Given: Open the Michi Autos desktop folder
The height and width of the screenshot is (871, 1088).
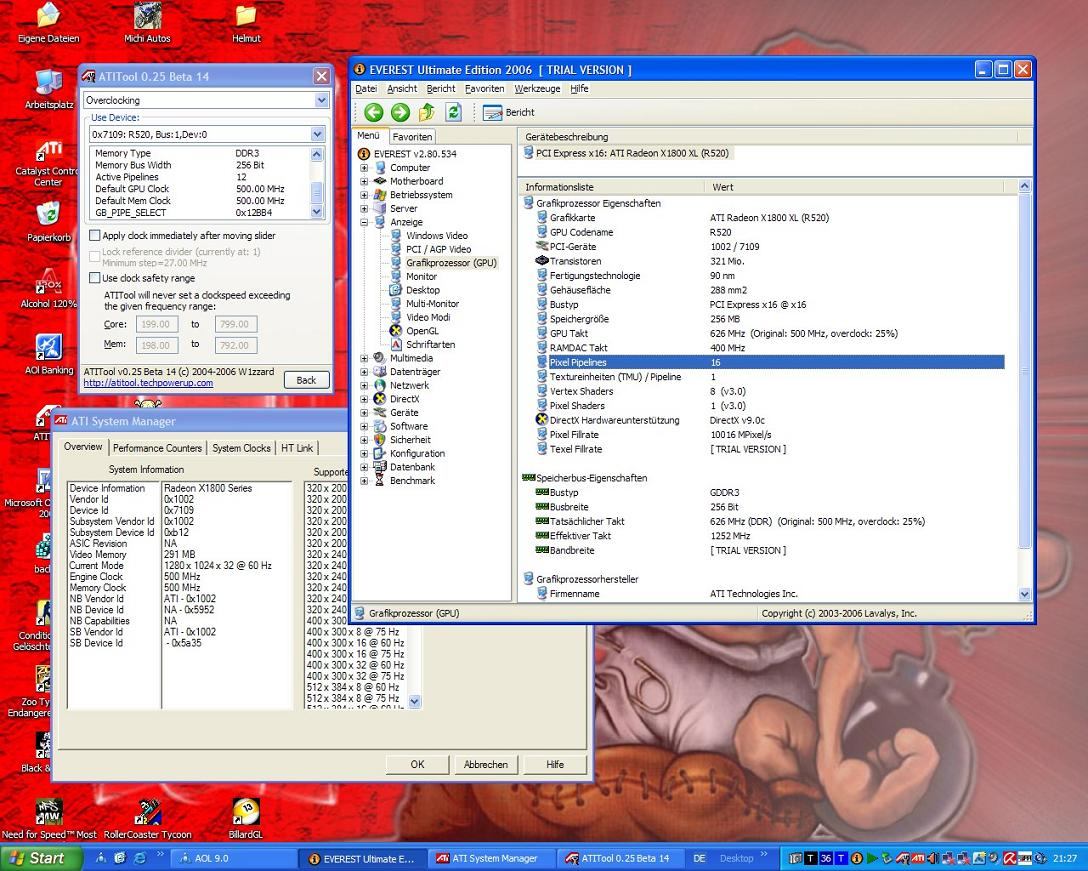Looking at the screenshot, I should click(x=147, y=23).
